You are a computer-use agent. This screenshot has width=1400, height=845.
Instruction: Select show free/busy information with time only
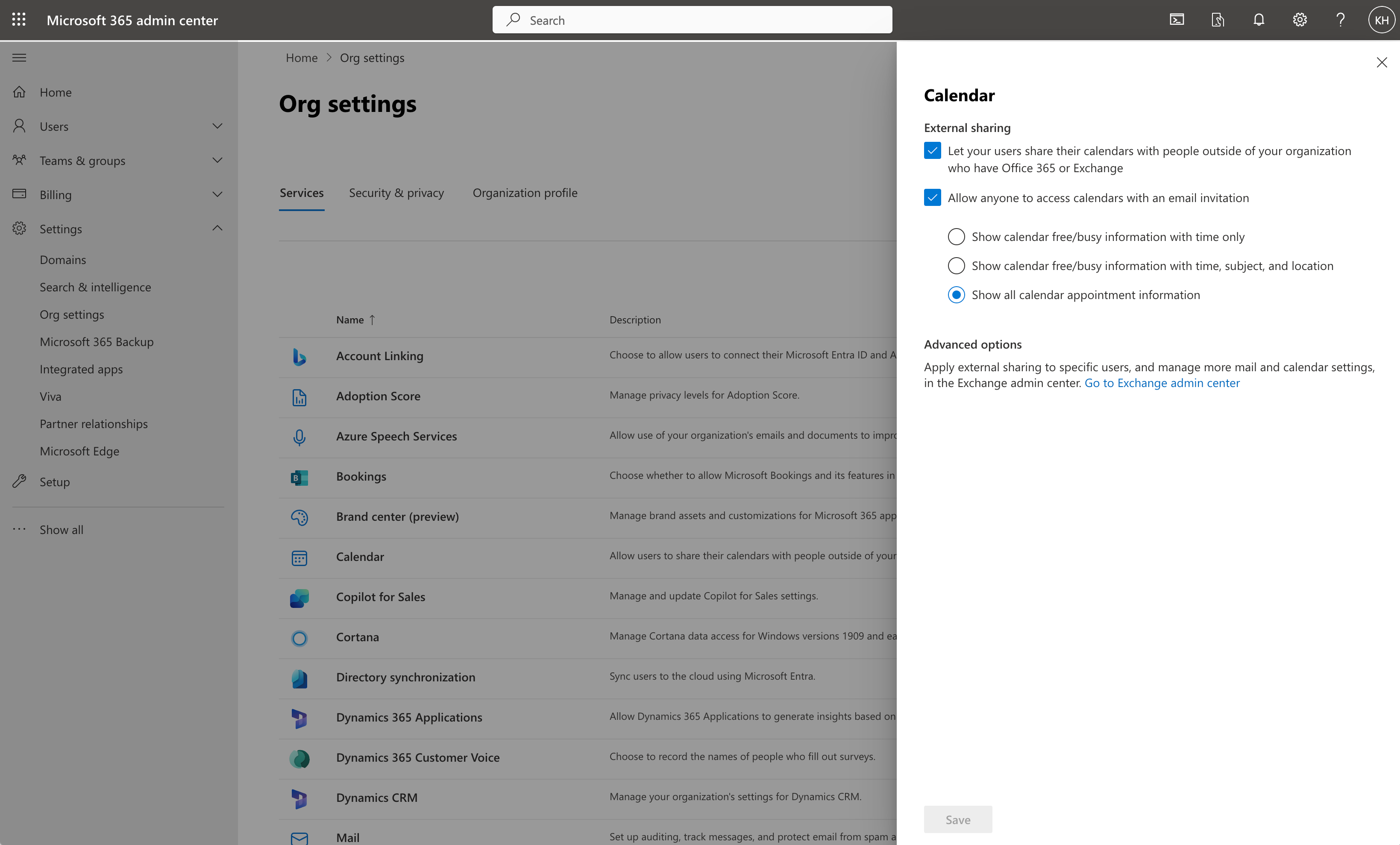956,236
